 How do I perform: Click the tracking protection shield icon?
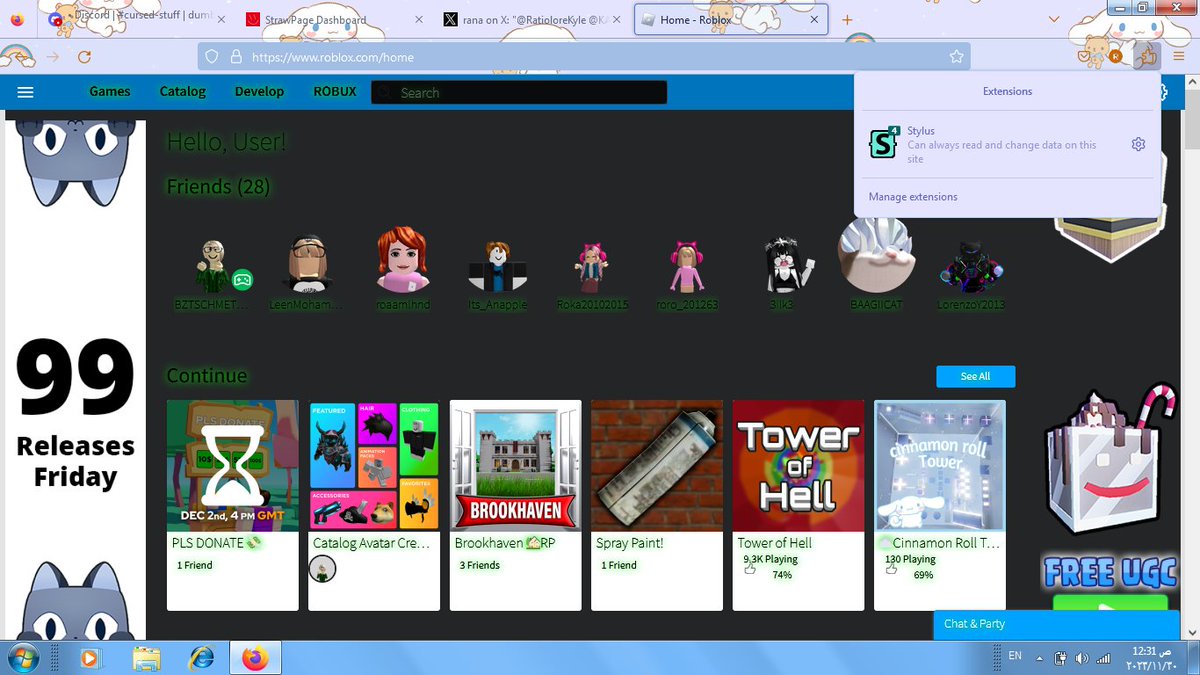(212, 57)
